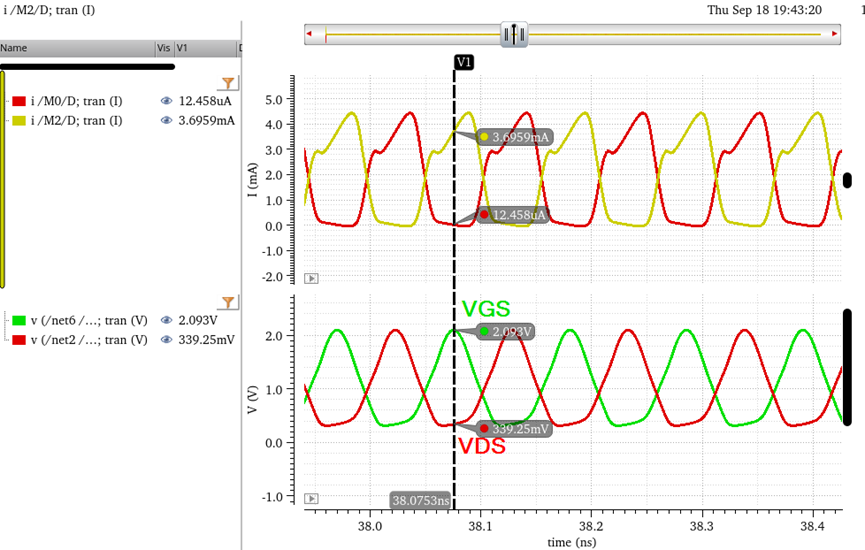
Task: Click the left arrow on the zoom bar
Action: tap(311, 36)
